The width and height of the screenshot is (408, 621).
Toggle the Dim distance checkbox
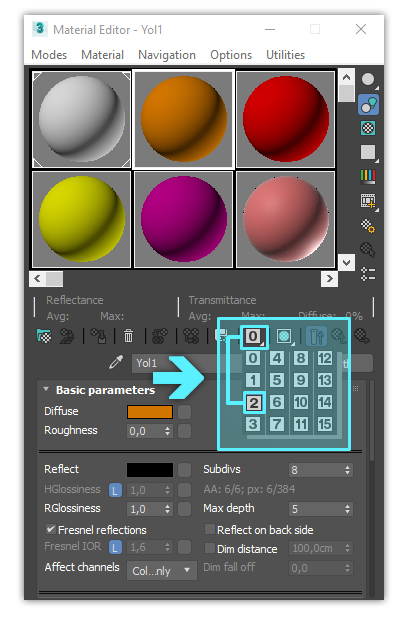[x=209, y=548]
